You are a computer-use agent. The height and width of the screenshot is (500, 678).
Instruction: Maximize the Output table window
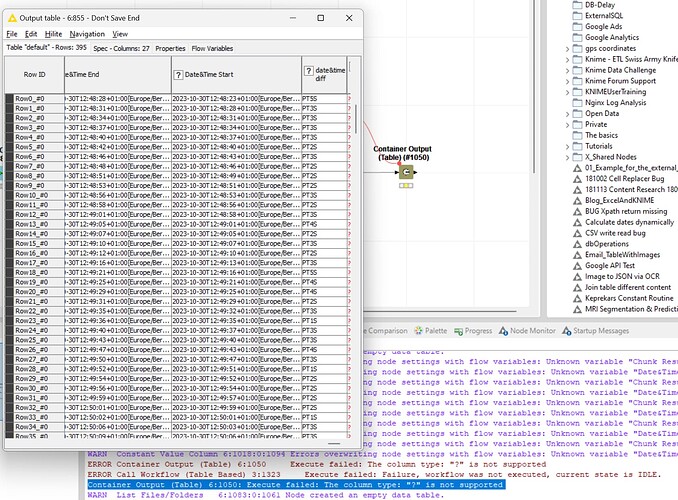click(x=320, y=18)
